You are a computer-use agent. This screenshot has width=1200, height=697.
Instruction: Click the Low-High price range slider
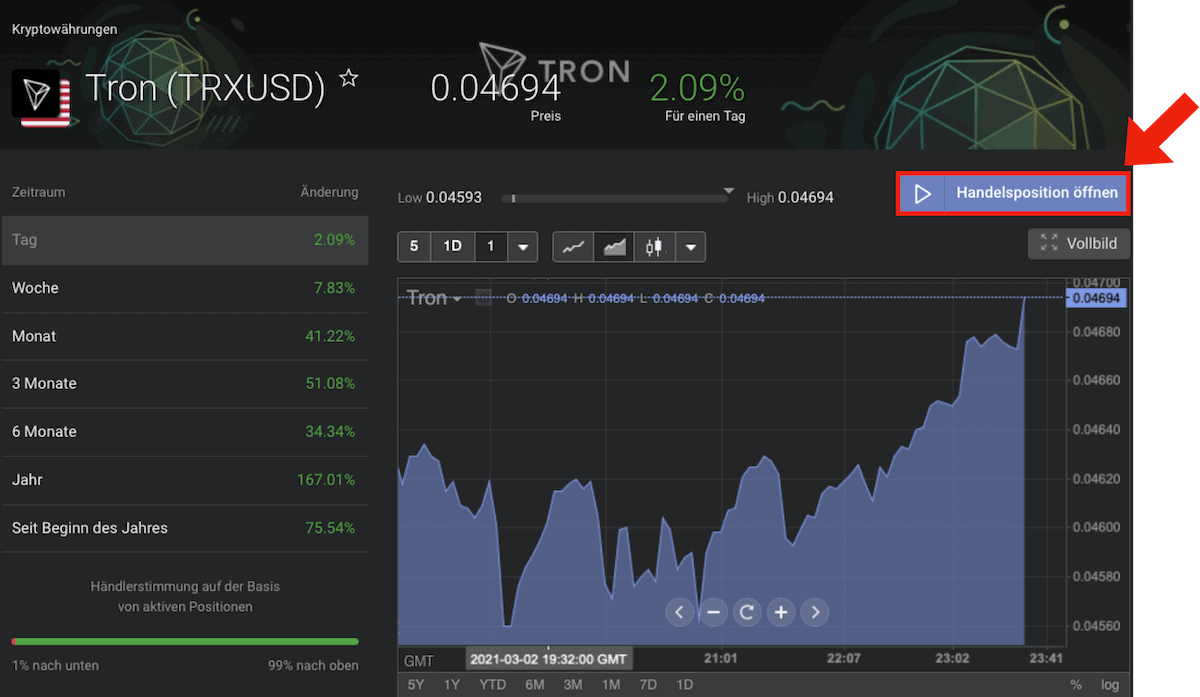pyautogui.click(x=614, y=198)
